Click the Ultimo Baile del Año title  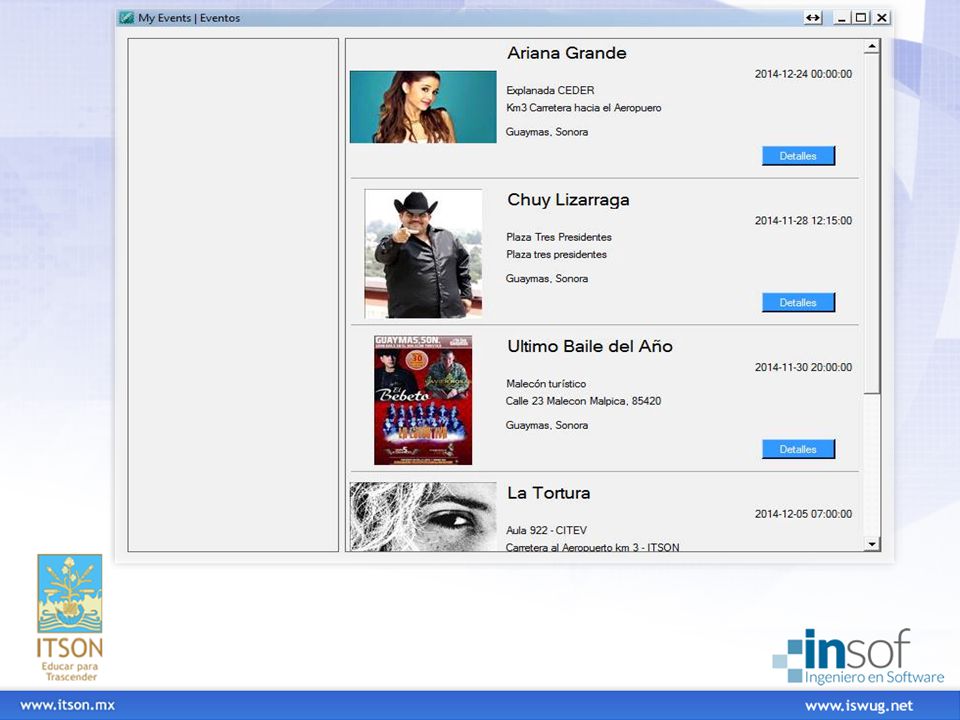(x=590, y=347)
